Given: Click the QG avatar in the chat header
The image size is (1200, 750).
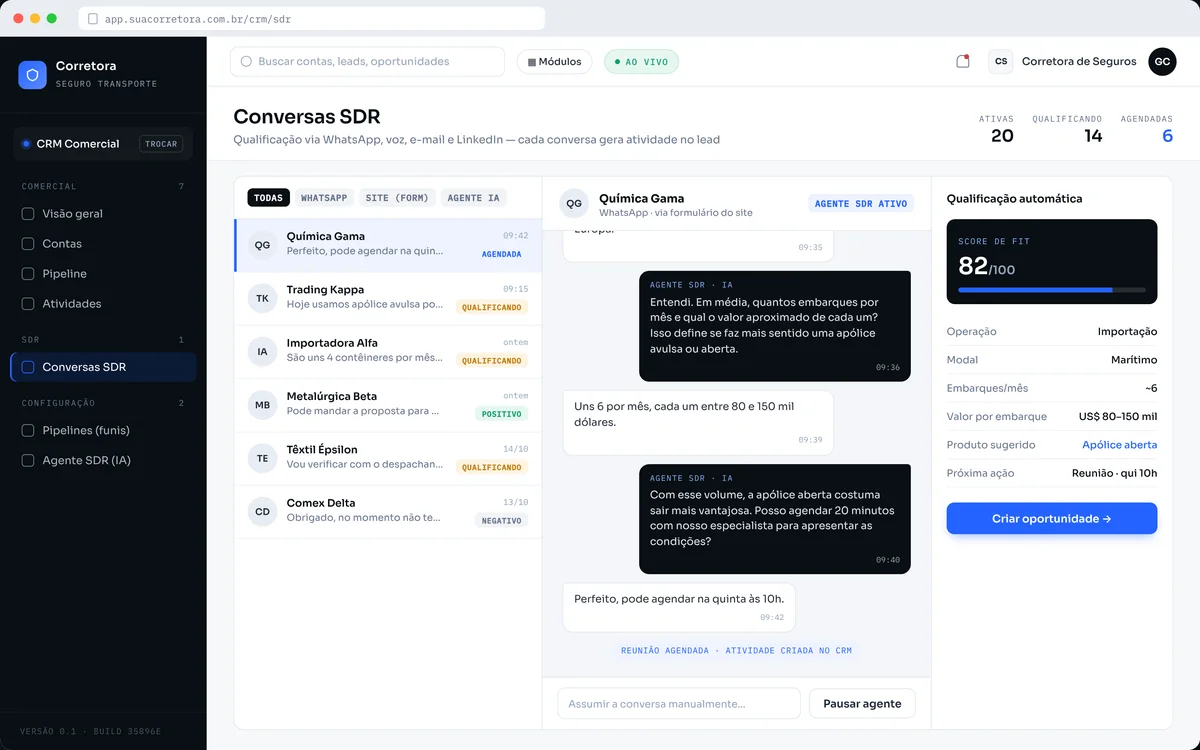Looking at the screenshot, I should [574, 203].
